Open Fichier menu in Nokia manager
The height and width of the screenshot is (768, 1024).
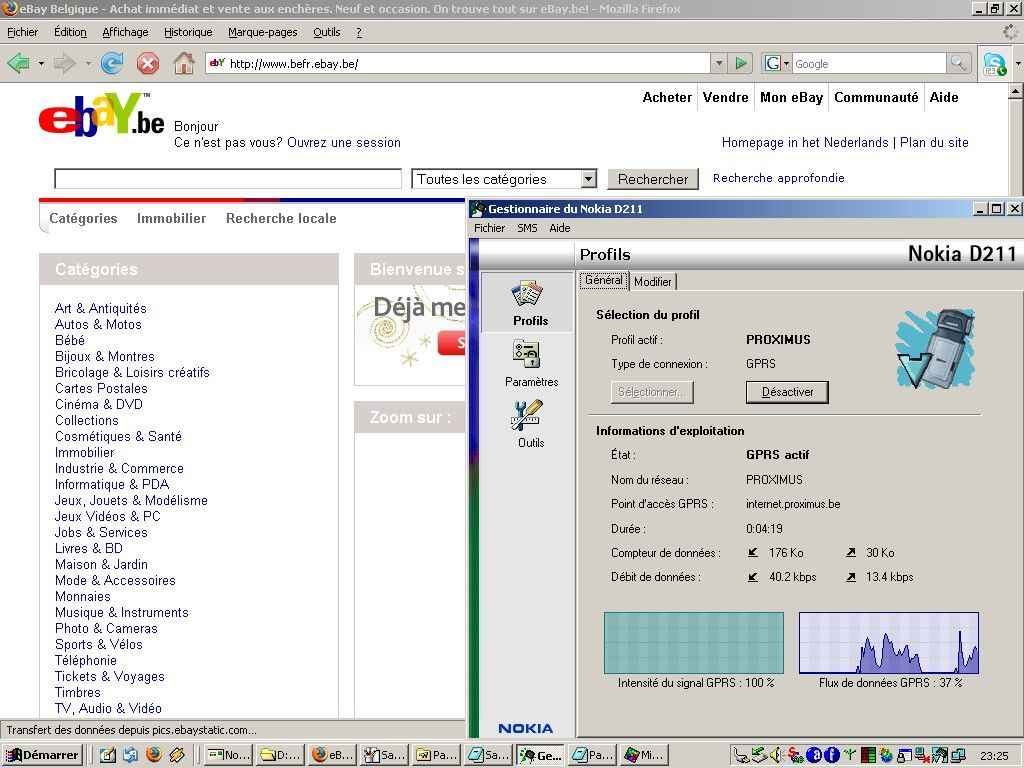tap(489, 228)
